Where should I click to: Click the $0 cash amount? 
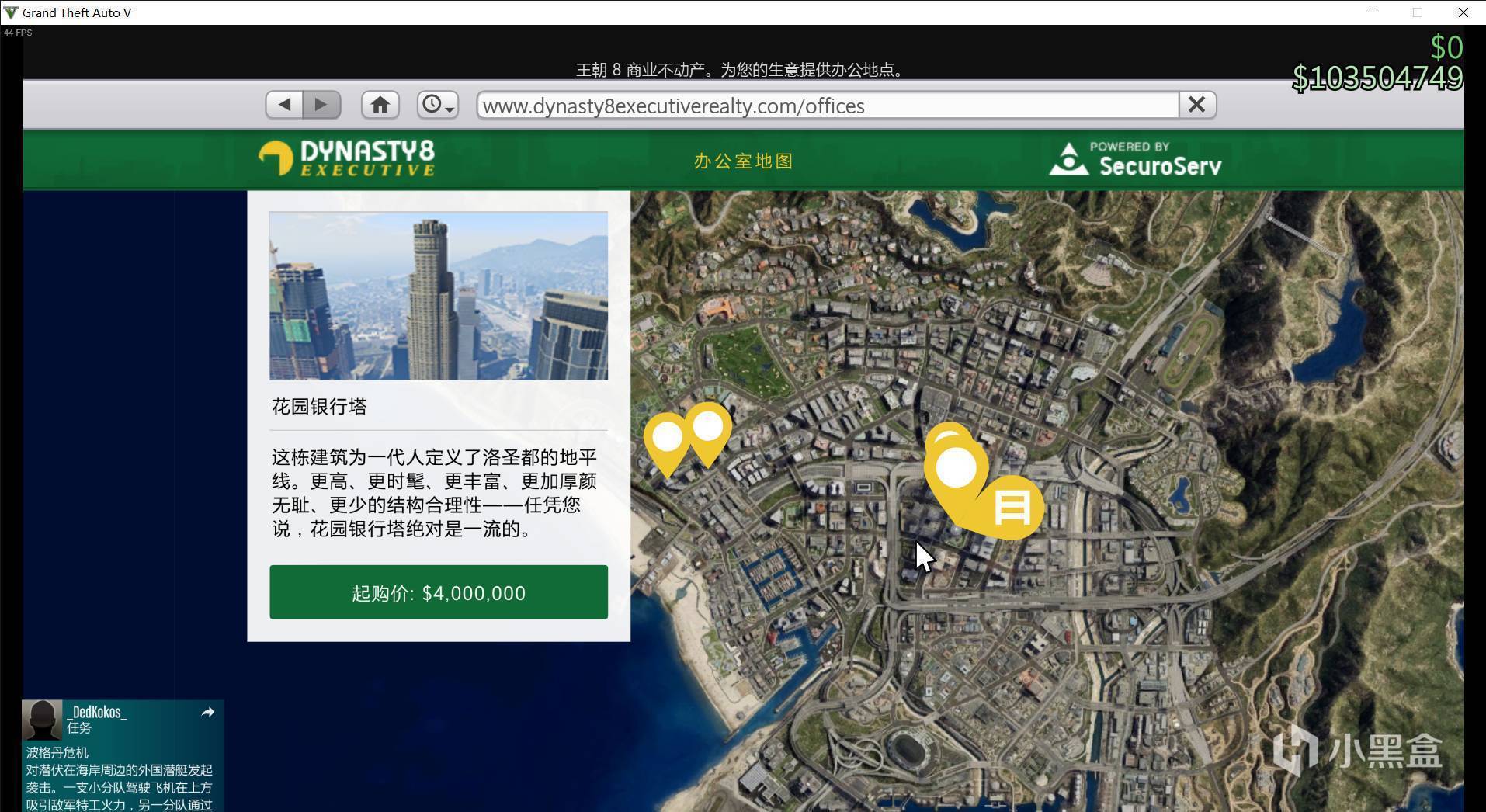[x=1447, y=47]
